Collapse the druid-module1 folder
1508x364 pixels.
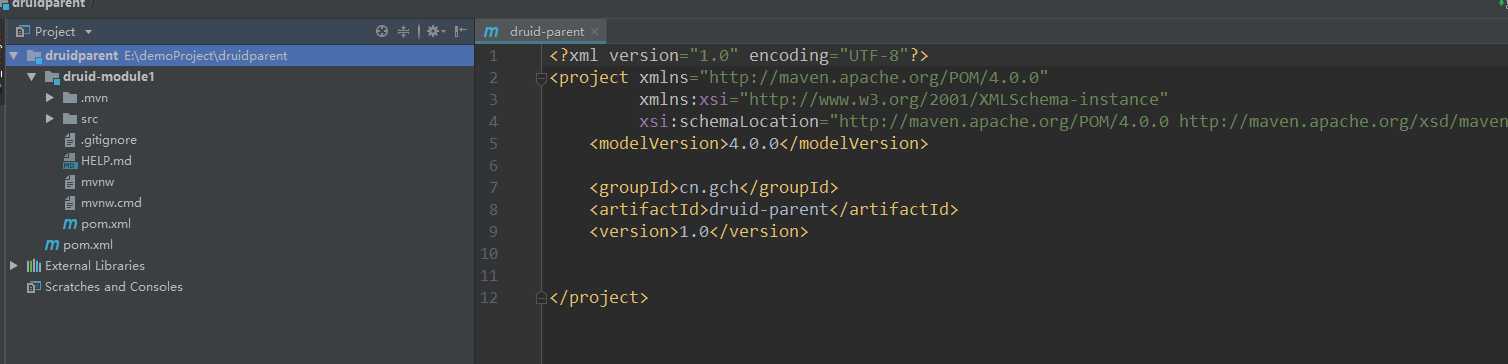[32, 77]
